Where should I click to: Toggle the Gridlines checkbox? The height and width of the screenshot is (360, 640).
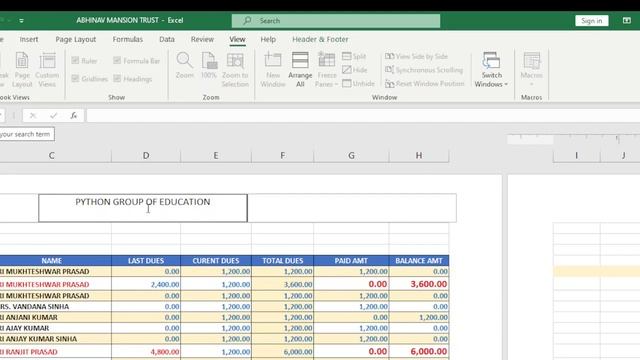[75, 78]
